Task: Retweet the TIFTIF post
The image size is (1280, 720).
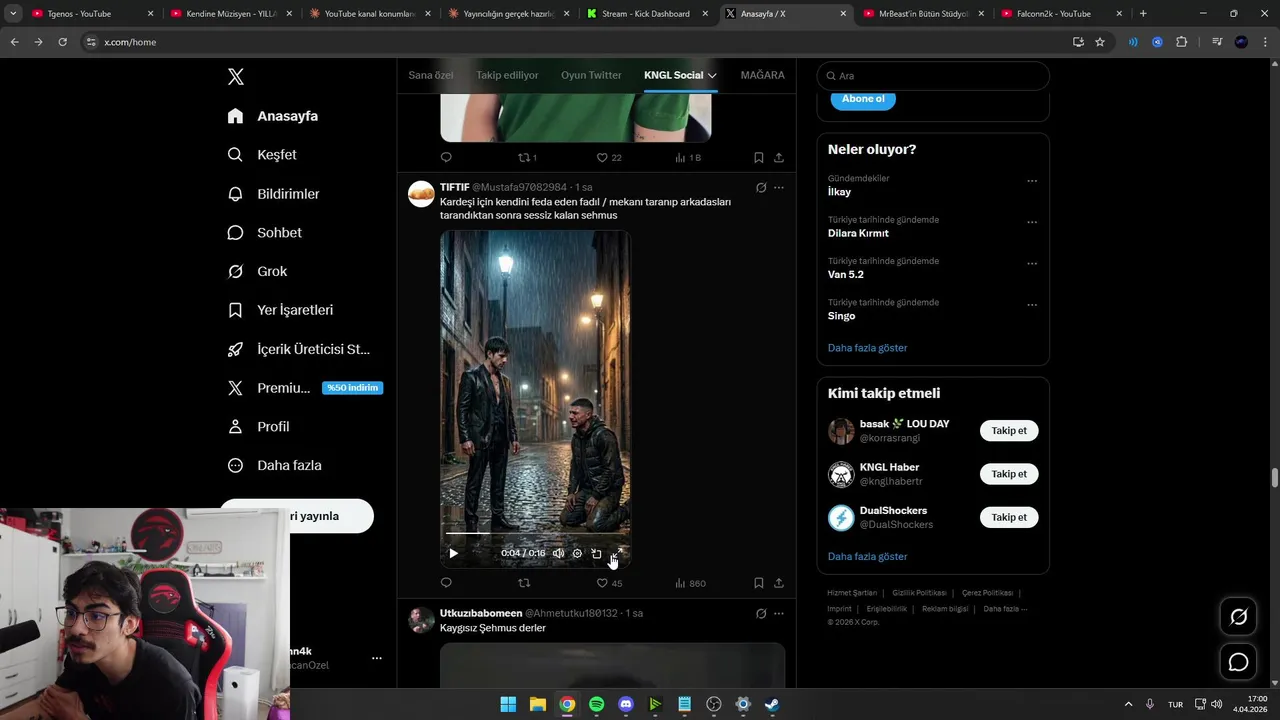Action: pyautogui.click(x=524, y=583)
